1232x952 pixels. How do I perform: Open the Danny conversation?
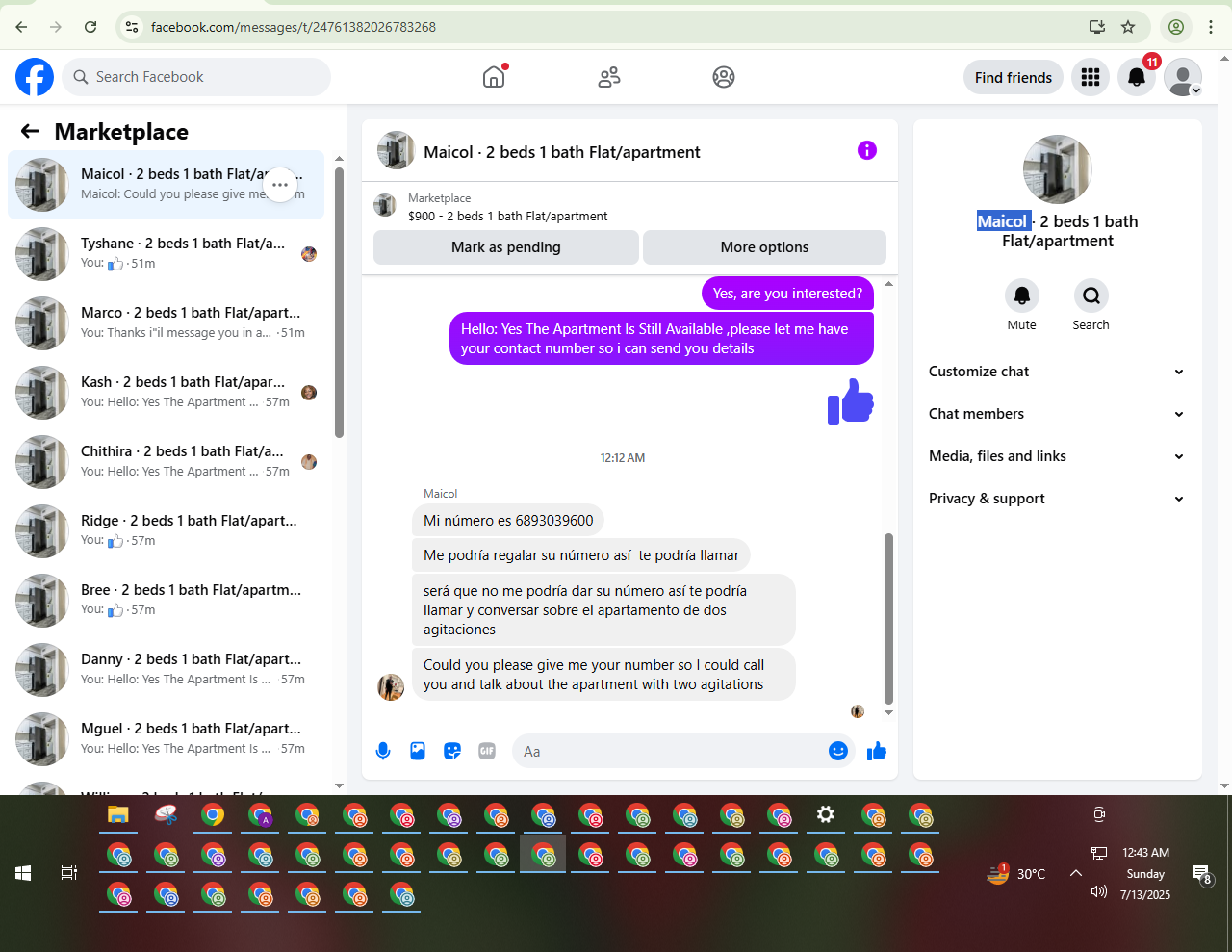click(166, 670)
